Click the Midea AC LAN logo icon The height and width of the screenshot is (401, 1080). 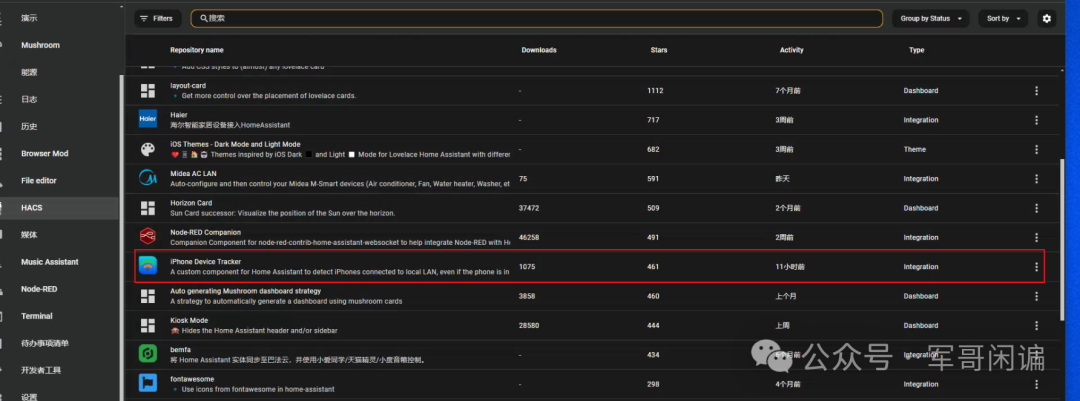tap(148, 178)
